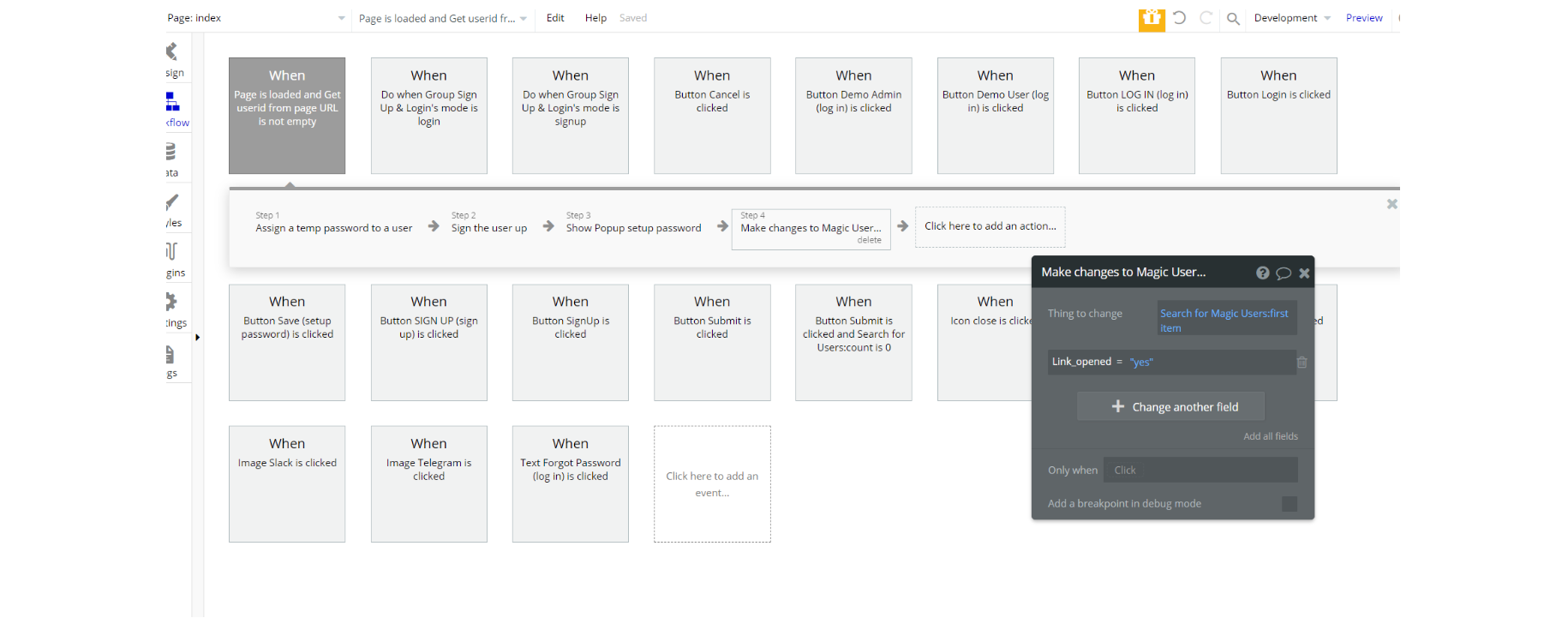Open the Settings tab icon
Screen dimensions: 1568x624
pos(171,302)
